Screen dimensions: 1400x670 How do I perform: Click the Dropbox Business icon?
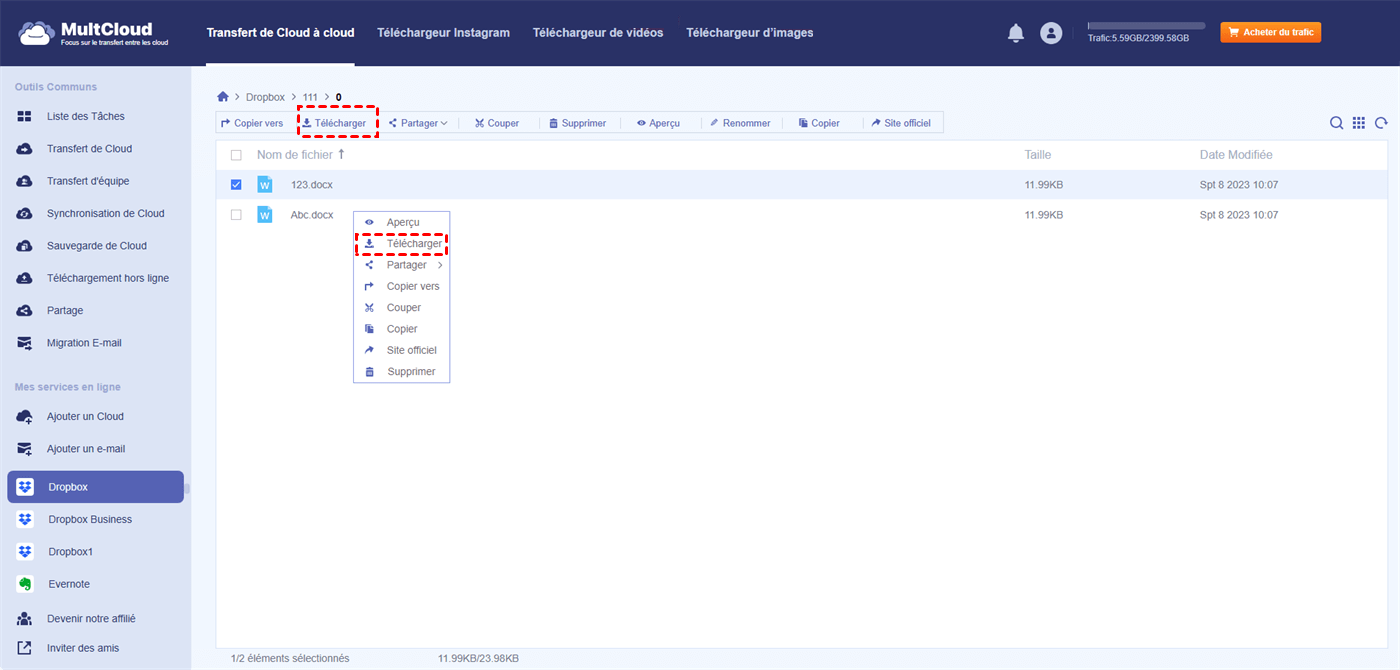pos(25,519)
